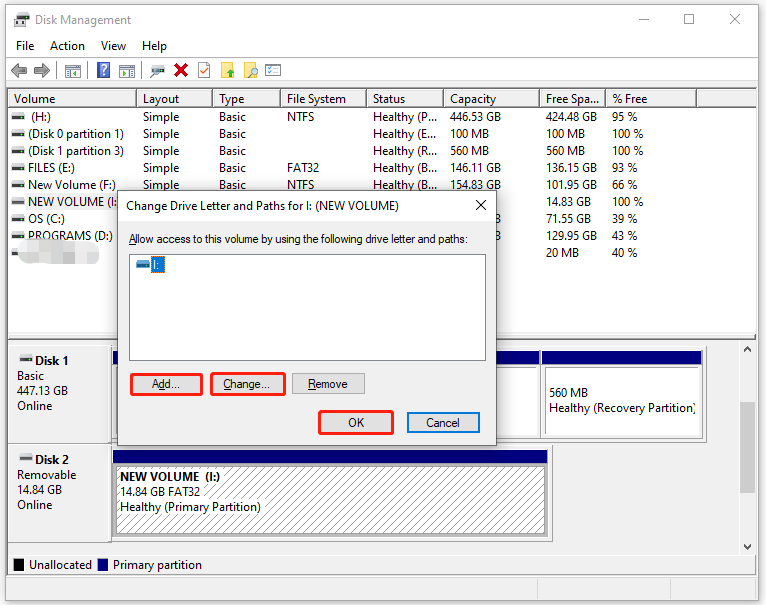Confirm the dialog with OK
The height and width of the screenshot is (605, 766).
coord(356,423)
